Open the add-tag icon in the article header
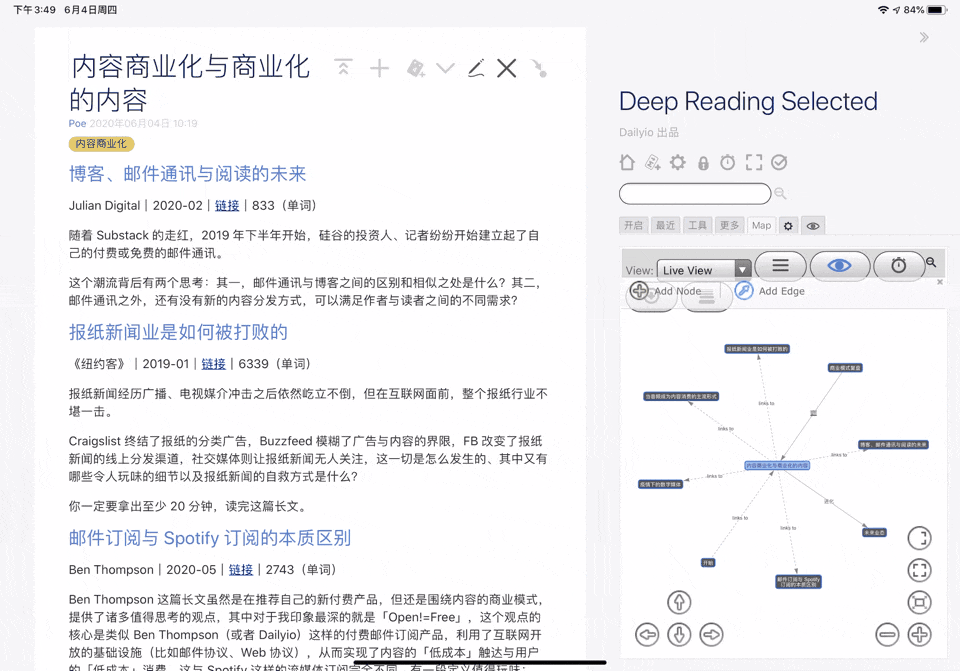 tap(416, 68)
